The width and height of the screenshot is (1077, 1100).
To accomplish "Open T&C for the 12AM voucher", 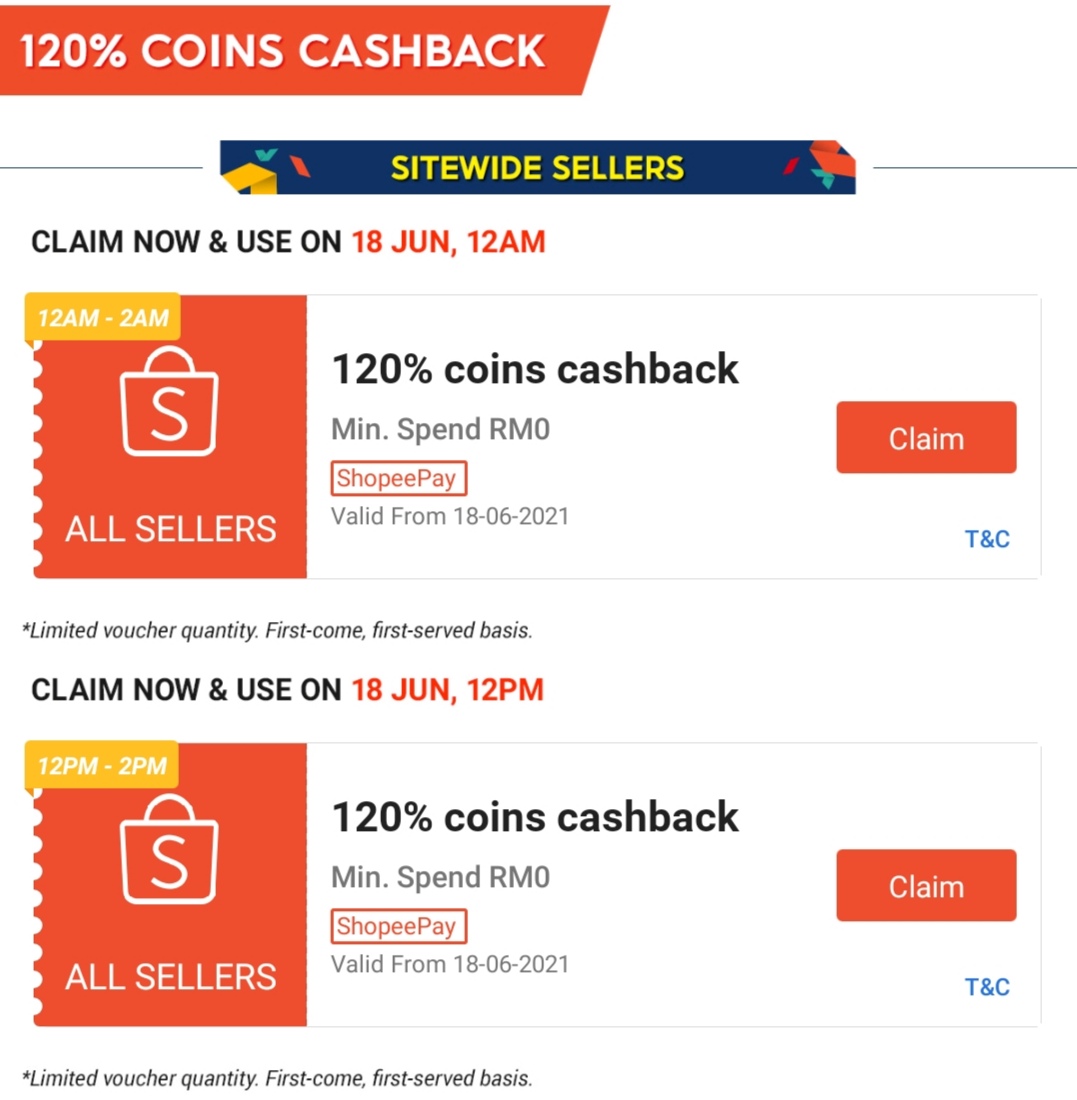I will point(987,539).
